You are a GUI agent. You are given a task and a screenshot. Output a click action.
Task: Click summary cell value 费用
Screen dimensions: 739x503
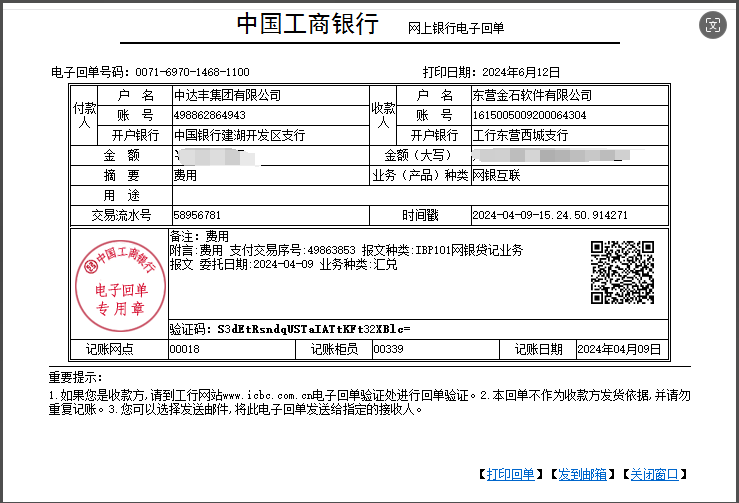click(x=185, y=175)
